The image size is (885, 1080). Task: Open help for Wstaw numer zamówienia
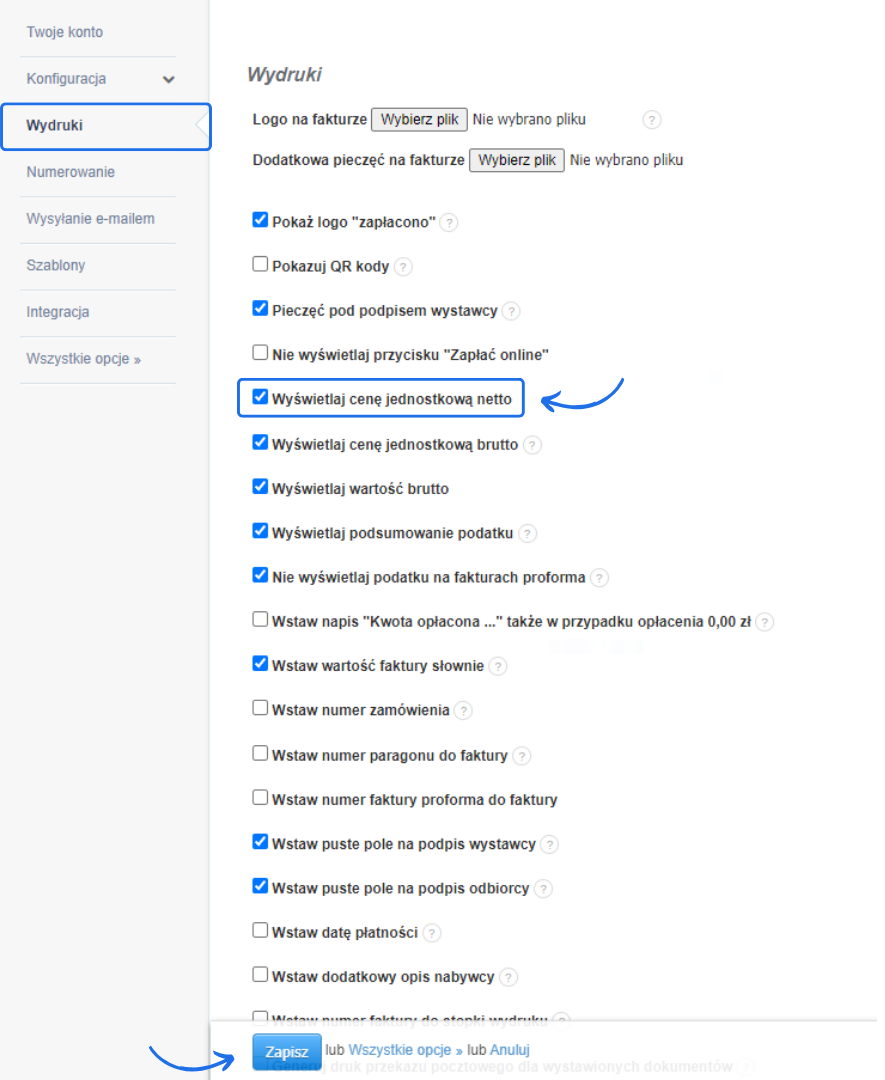(x=463, y=710)
